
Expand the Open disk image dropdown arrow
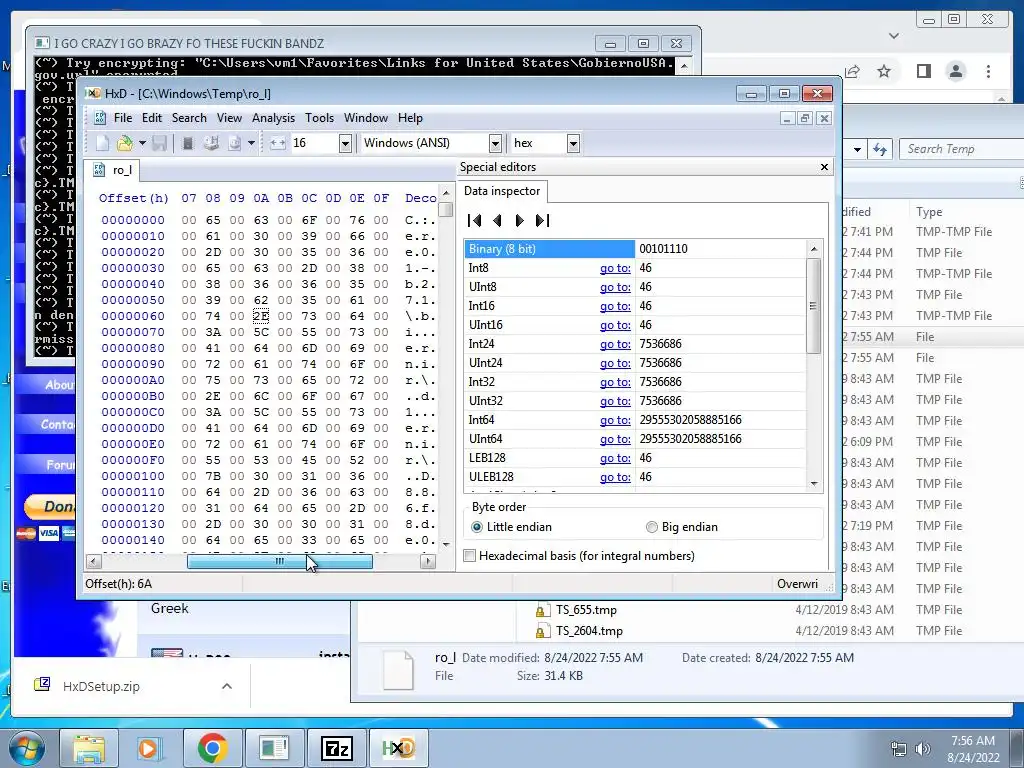[x=251, y=143]
